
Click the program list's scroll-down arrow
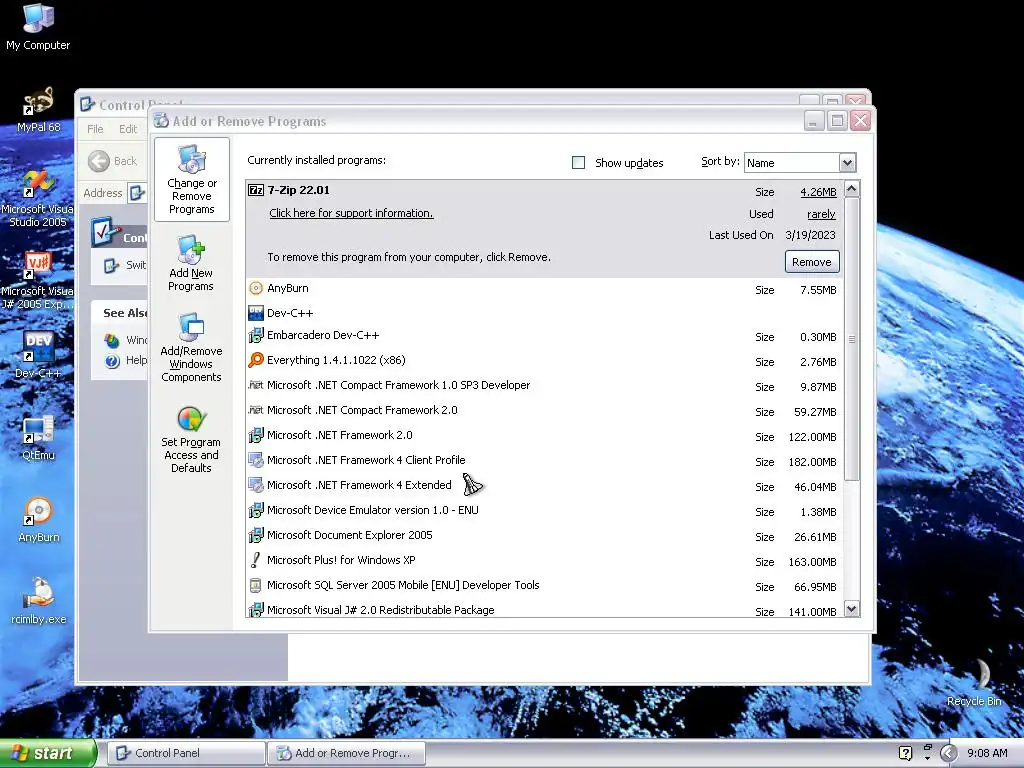tap(852, 609)
